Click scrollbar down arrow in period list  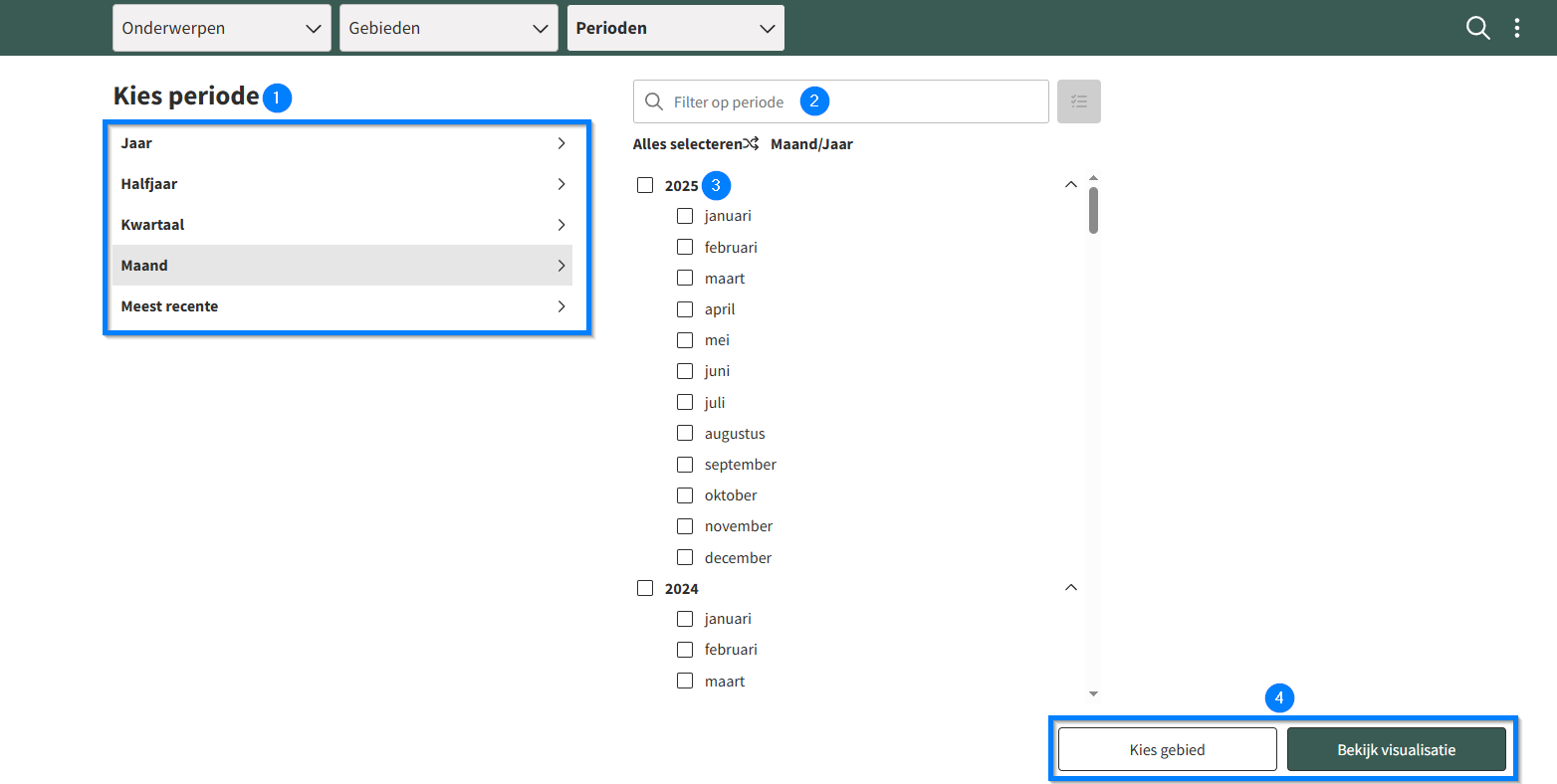point(1093,693)
